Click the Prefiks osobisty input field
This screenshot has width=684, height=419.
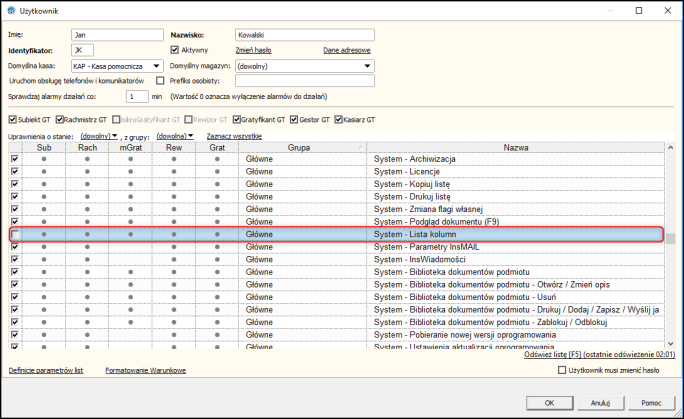click(x=305, y=81)
